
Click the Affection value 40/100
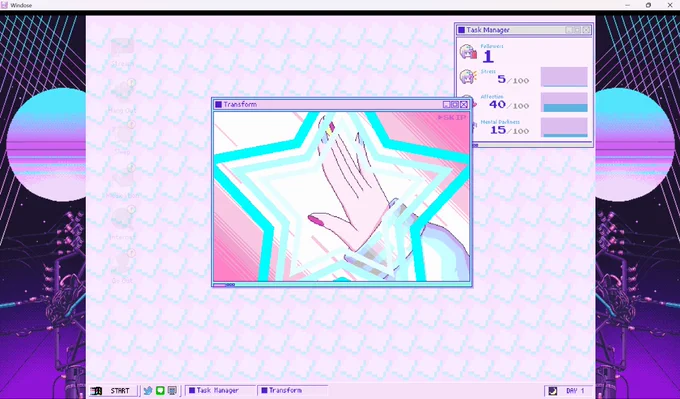pyautogui.click(x=509, y=105)
